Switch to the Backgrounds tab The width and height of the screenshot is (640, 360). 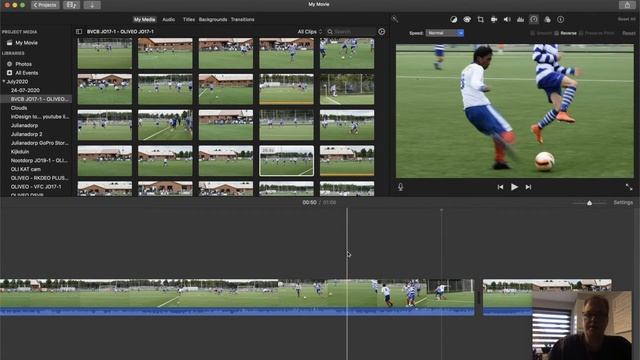point(213,19)
